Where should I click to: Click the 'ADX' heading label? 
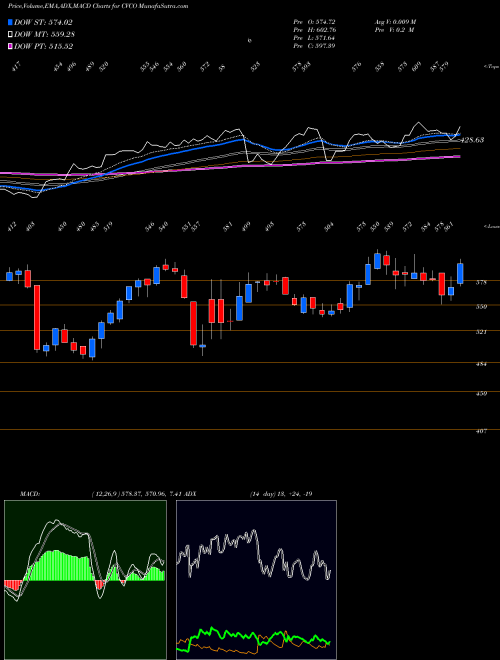click(190, 494)
